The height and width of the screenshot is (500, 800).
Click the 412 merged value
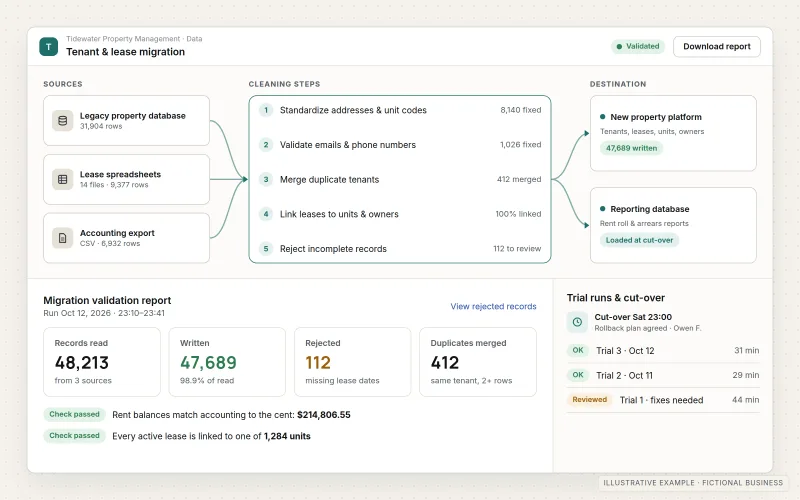[x=519, y=179]
